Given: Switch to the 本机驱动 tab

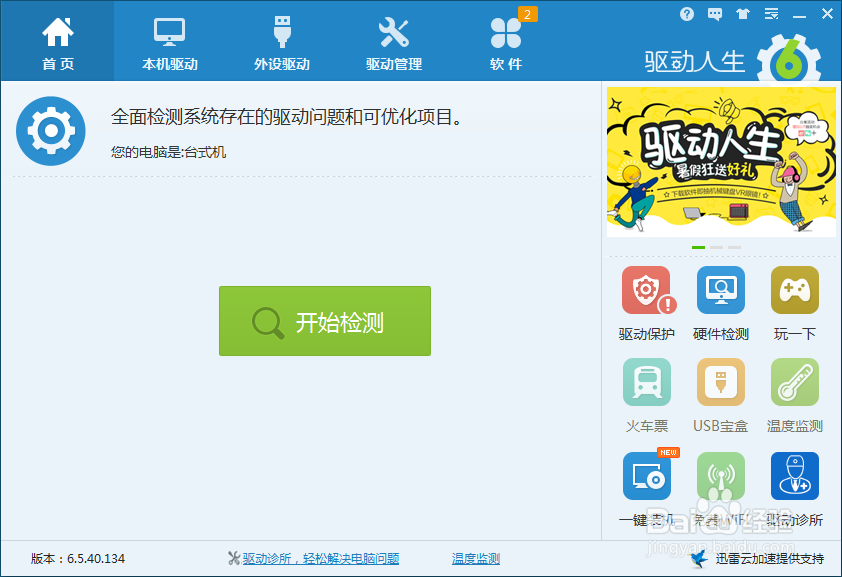Looking at the screenshot, I should [168, 40].
